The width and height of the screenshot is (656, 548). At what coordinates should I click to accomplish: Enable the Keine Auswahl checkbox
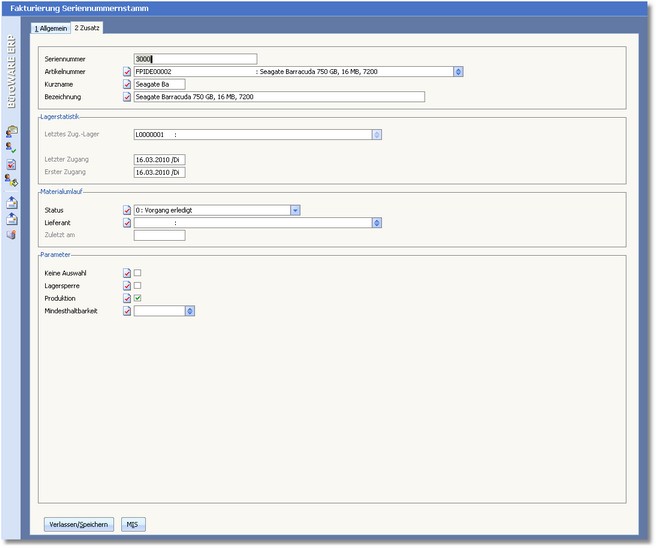138,273
